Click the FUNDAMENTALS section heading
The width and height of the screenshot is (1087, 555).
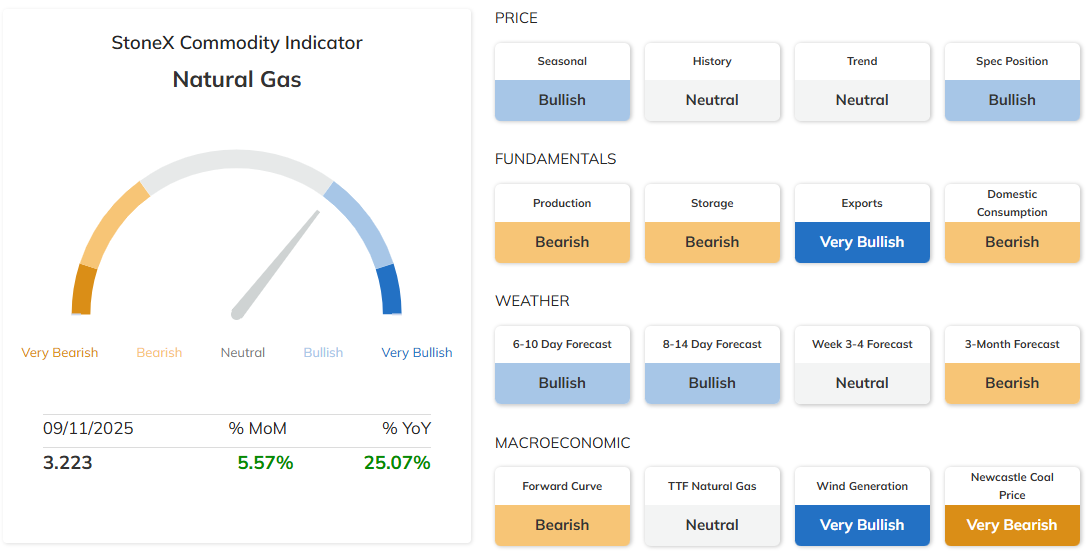point(555,159)
